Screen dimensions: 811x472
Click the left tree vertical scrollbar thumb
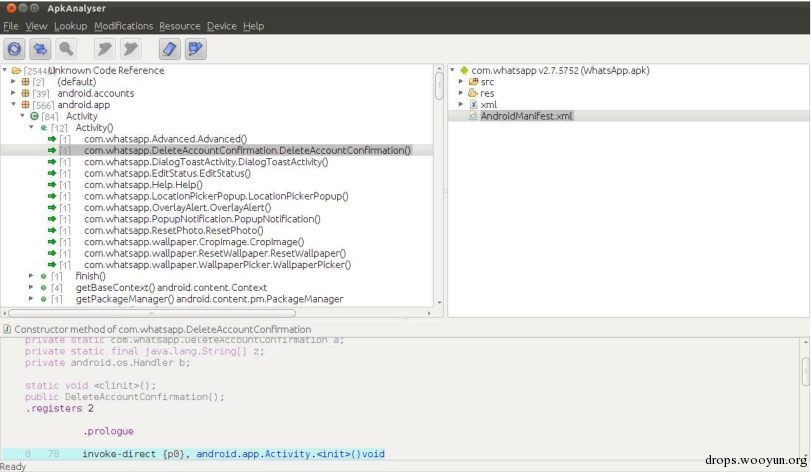click(439, 86)
